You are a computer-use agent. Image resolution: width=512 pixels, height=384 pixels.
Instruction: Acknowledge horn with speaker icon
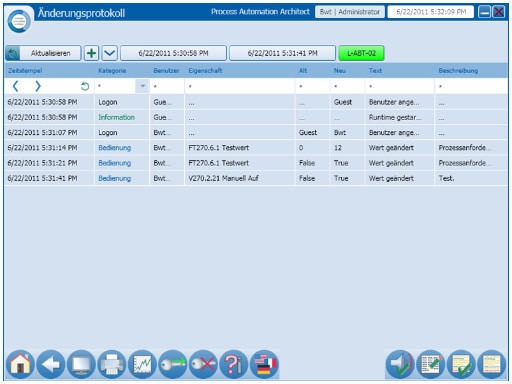[400, 364]
